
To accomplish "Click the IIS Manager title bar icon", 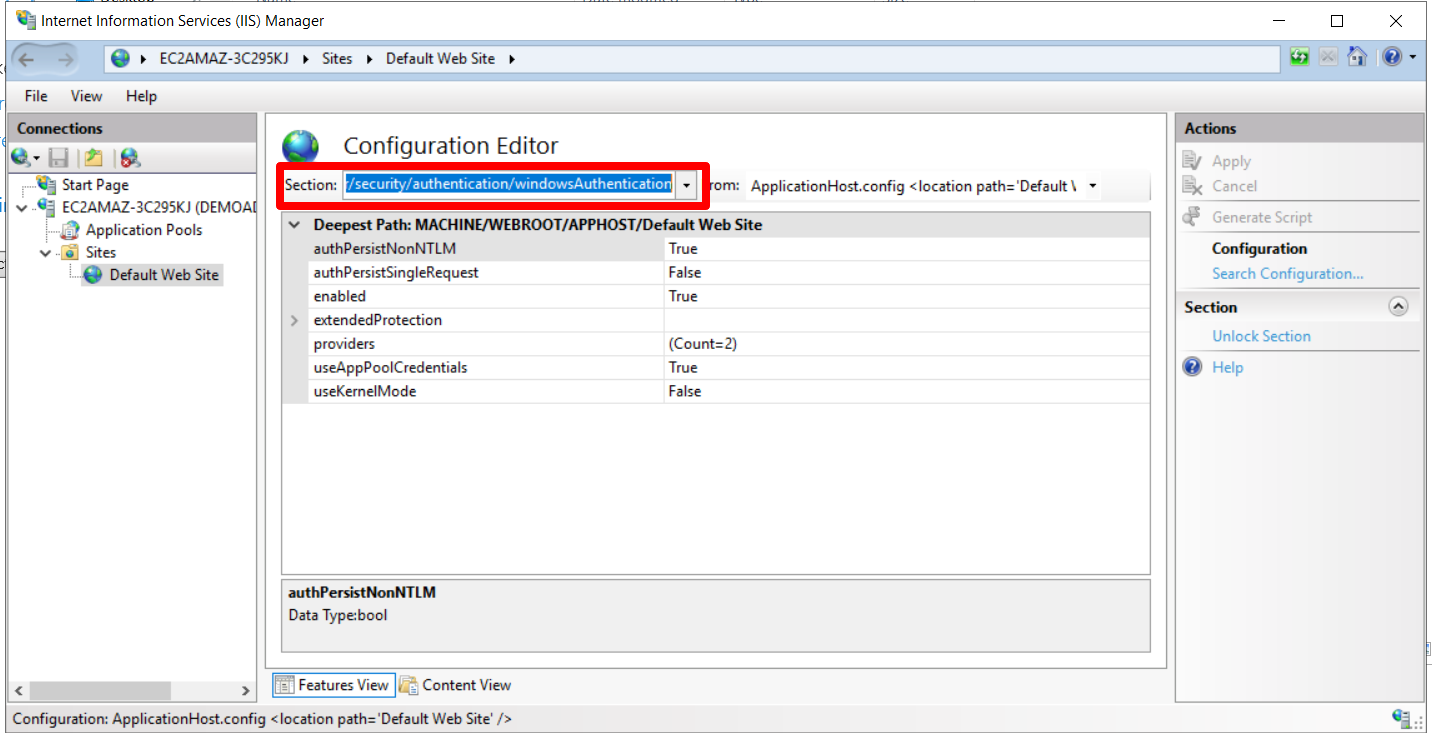I will (25, 20).
